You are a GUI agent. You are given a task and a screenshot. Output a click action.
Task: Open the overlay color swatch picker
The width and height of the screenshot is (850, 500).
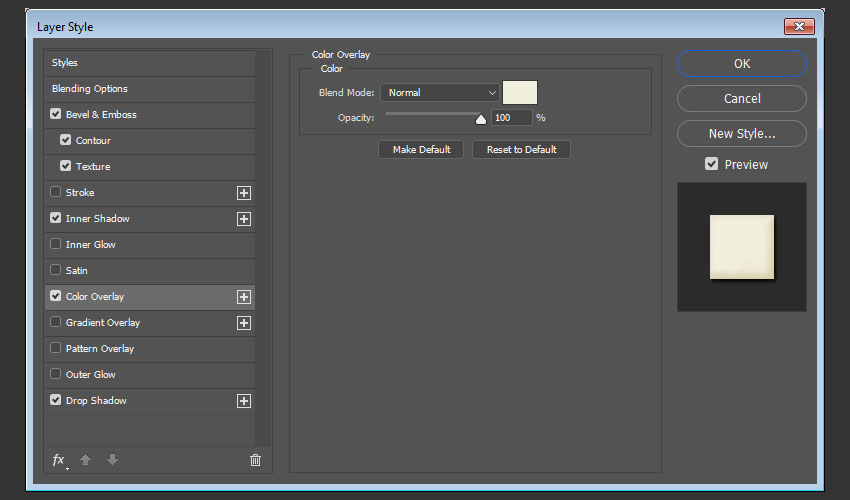520,92
